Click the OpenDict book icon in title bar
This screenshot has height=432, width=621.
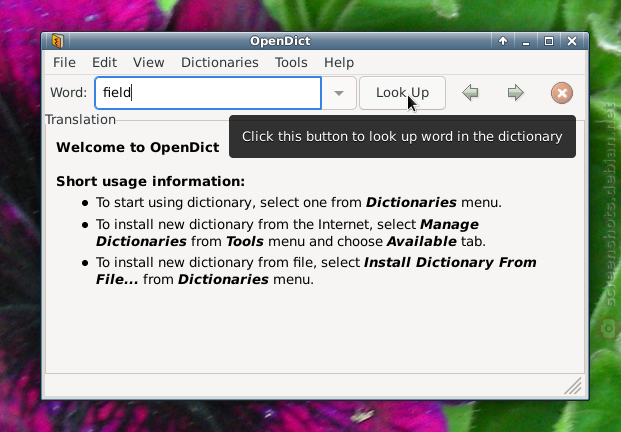[57, 41]
